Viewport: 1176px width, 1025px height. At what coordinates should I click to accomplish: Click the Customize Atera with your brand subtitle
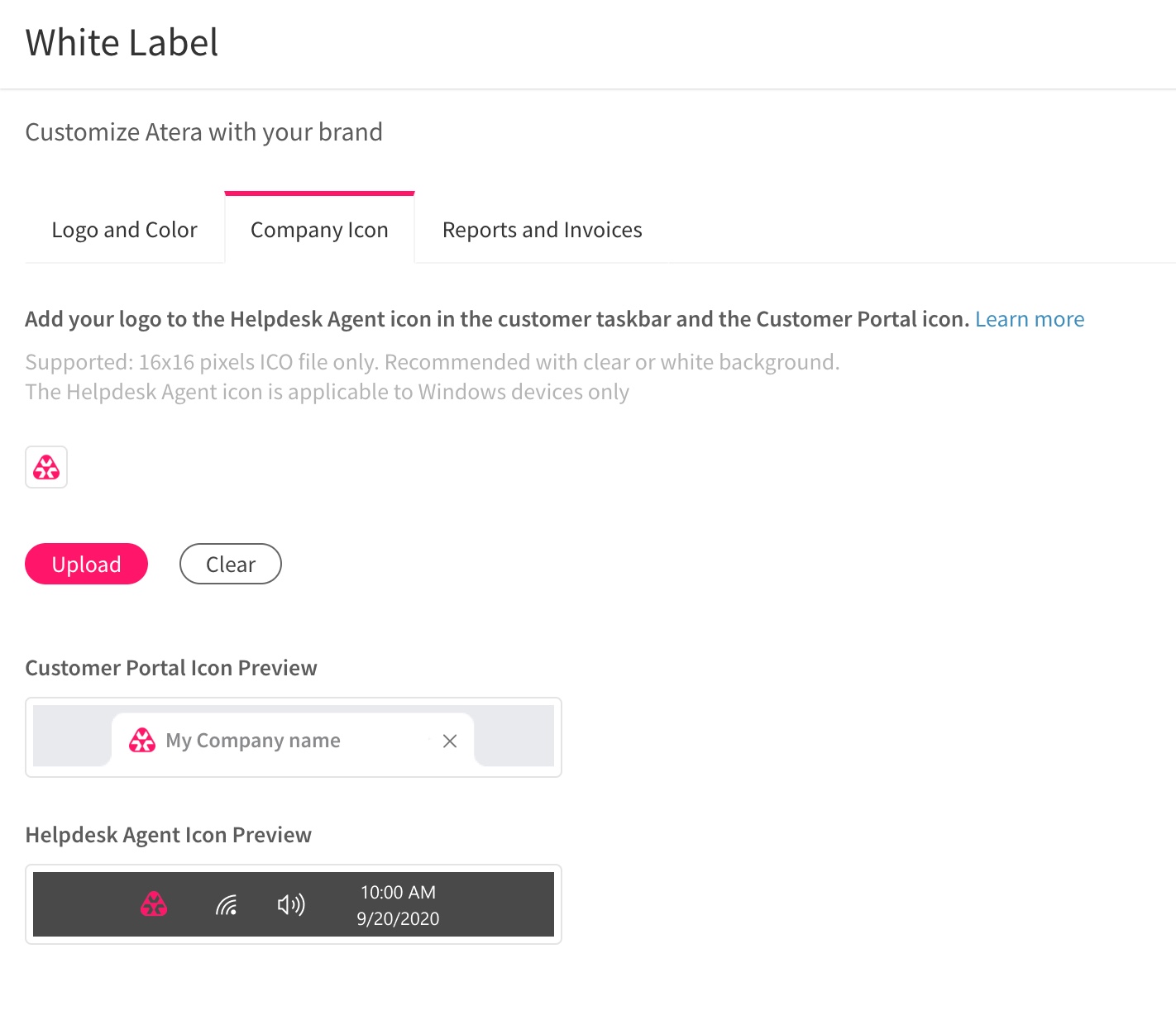(x=204, y=132)
